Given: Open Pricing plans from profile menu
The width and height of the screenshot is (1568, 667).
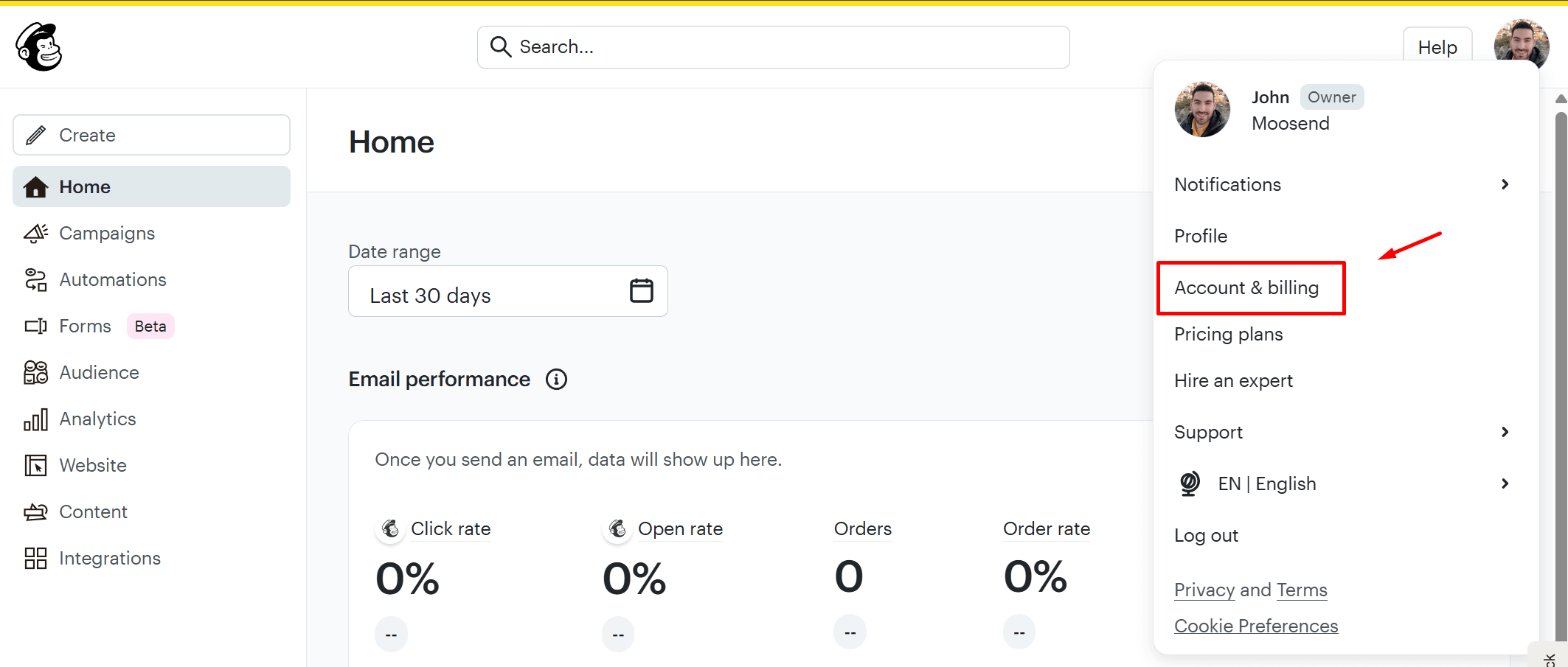Looking at the screenshot, I should click(x=1228, y=335).
